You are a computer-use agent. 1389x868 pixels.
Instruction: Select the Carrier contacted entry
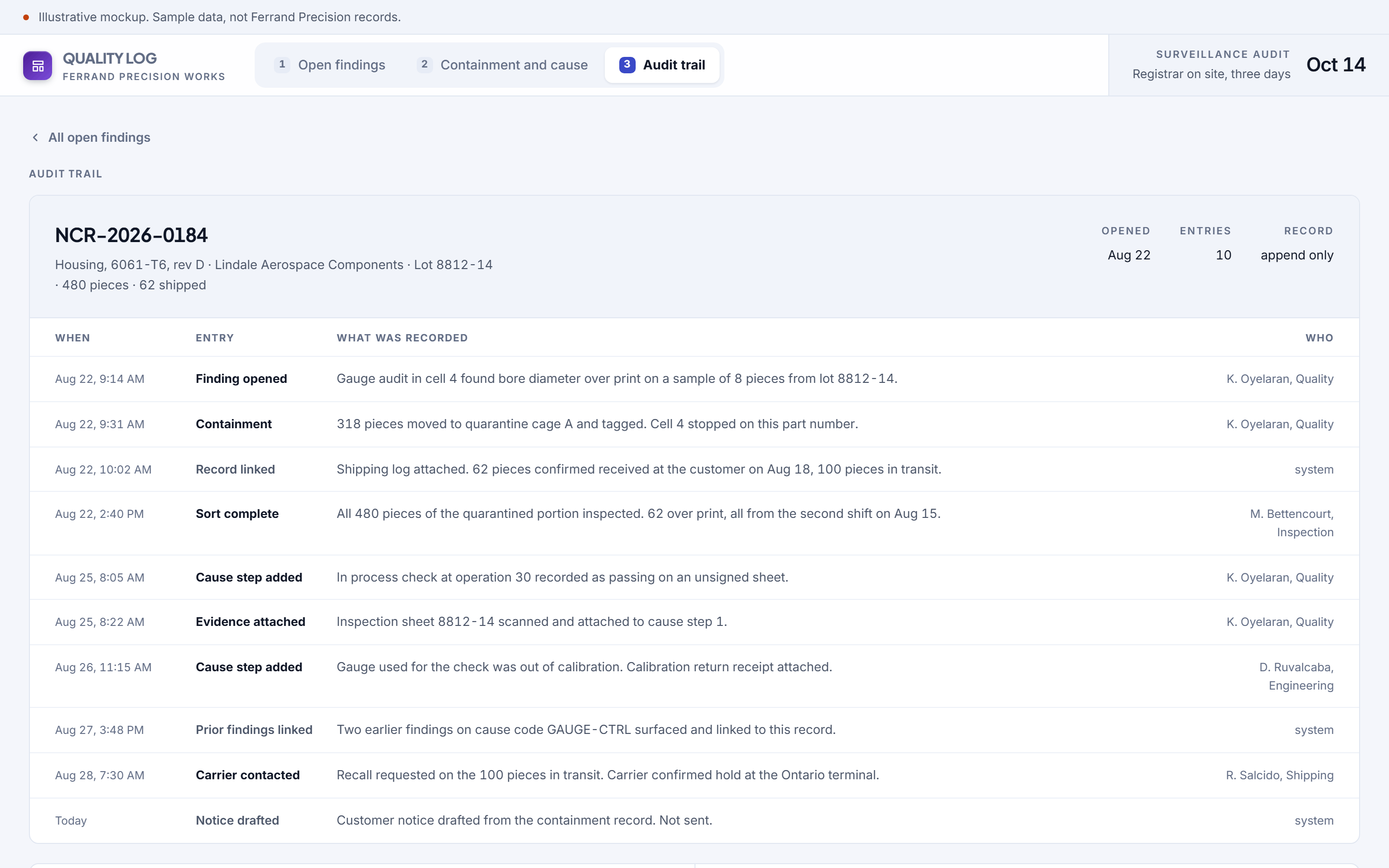[247, 775]
